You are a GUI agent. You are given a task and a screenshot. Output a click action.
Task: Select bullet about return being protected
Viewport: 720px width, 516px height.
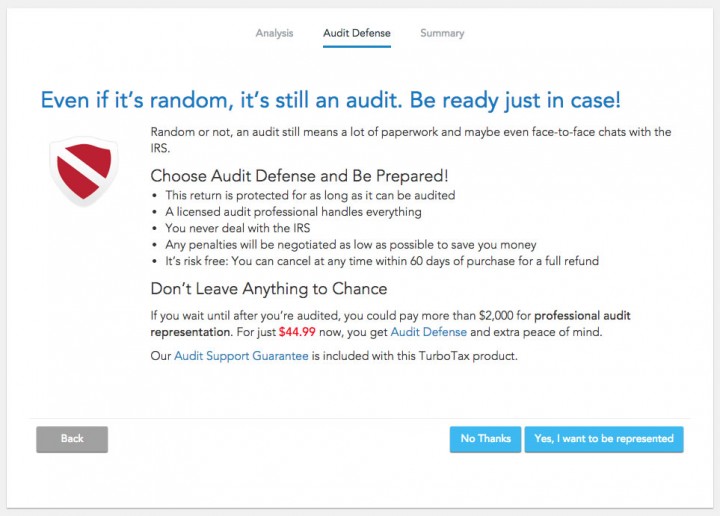[x=310, y=195]
